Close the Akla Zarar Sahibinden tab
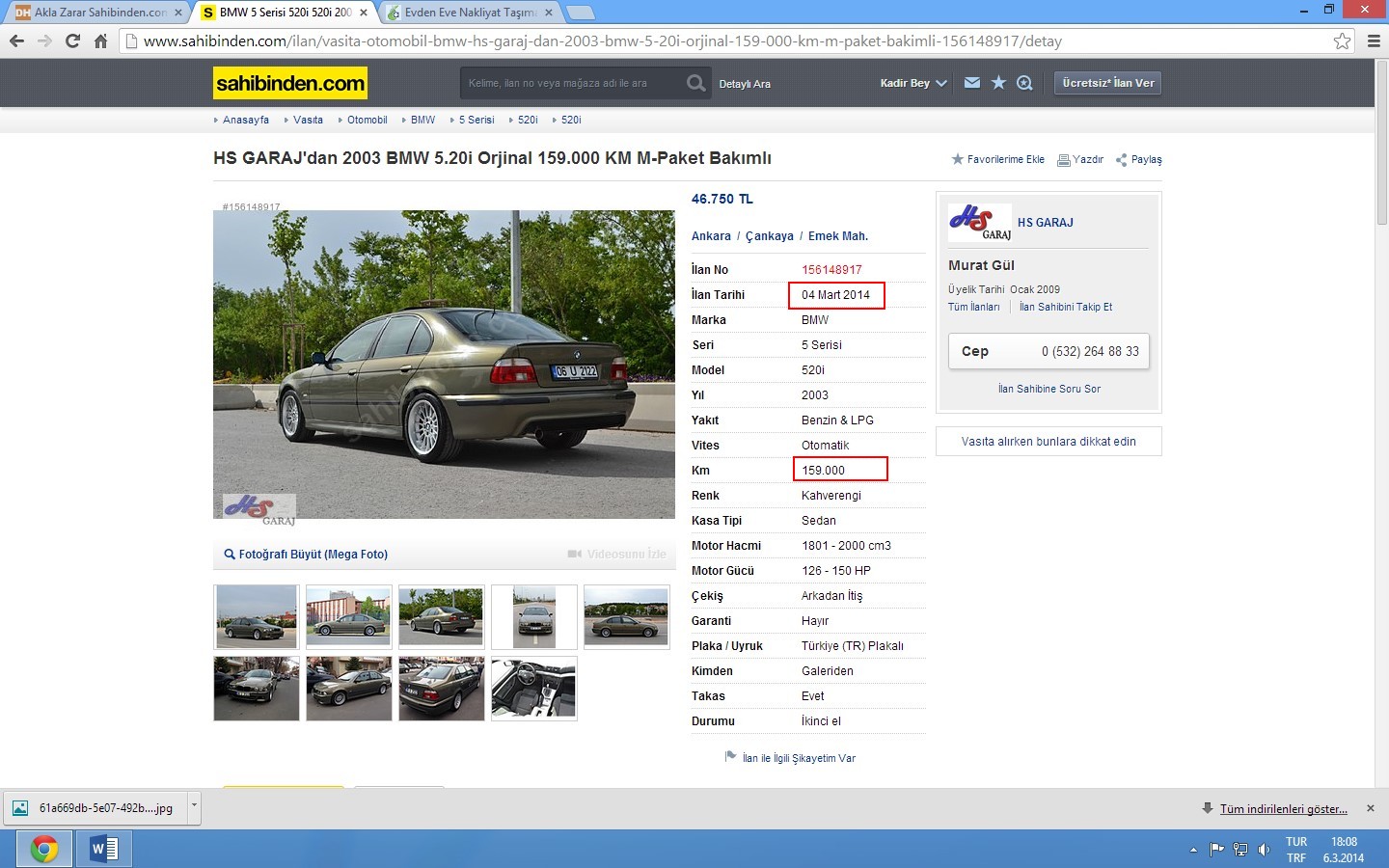This screenshot has height=868, width=1389. 177,13
